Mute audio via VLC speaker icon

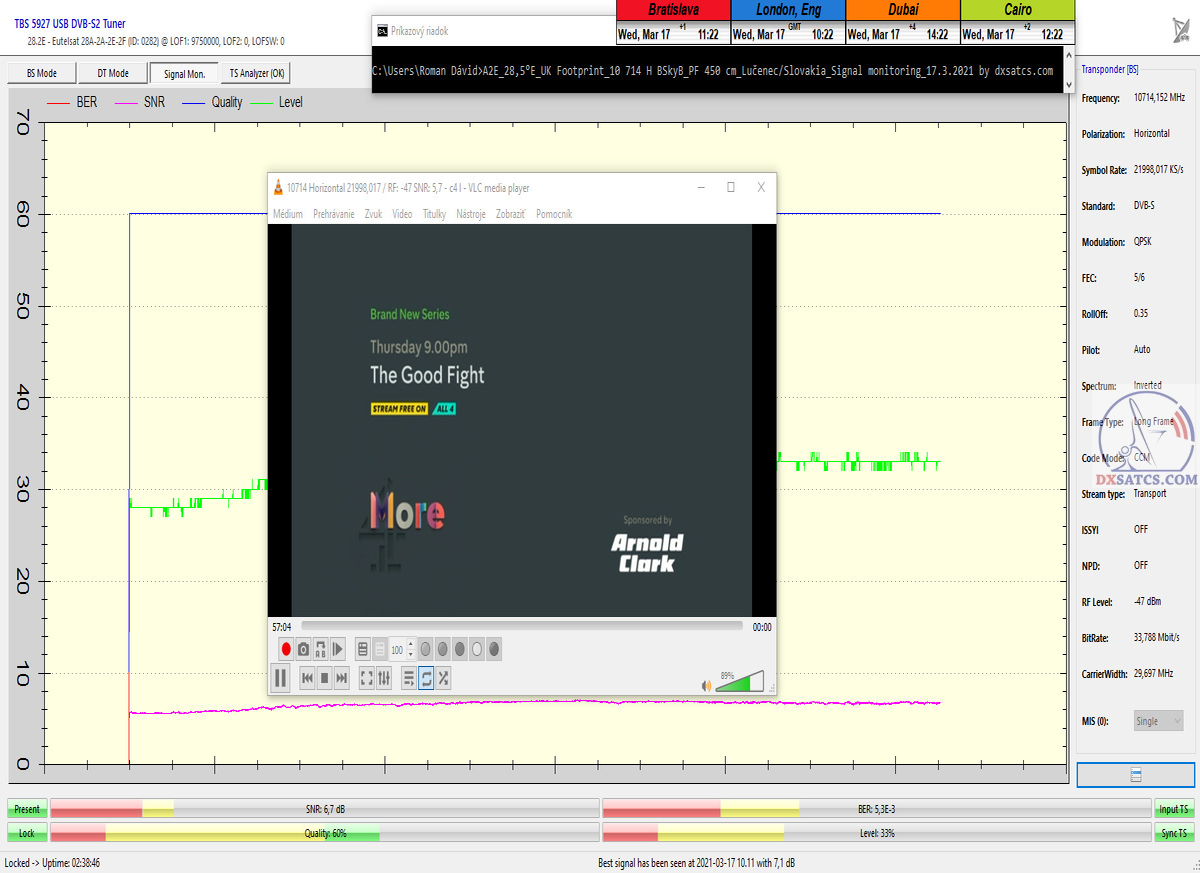(x=706, y=685)
